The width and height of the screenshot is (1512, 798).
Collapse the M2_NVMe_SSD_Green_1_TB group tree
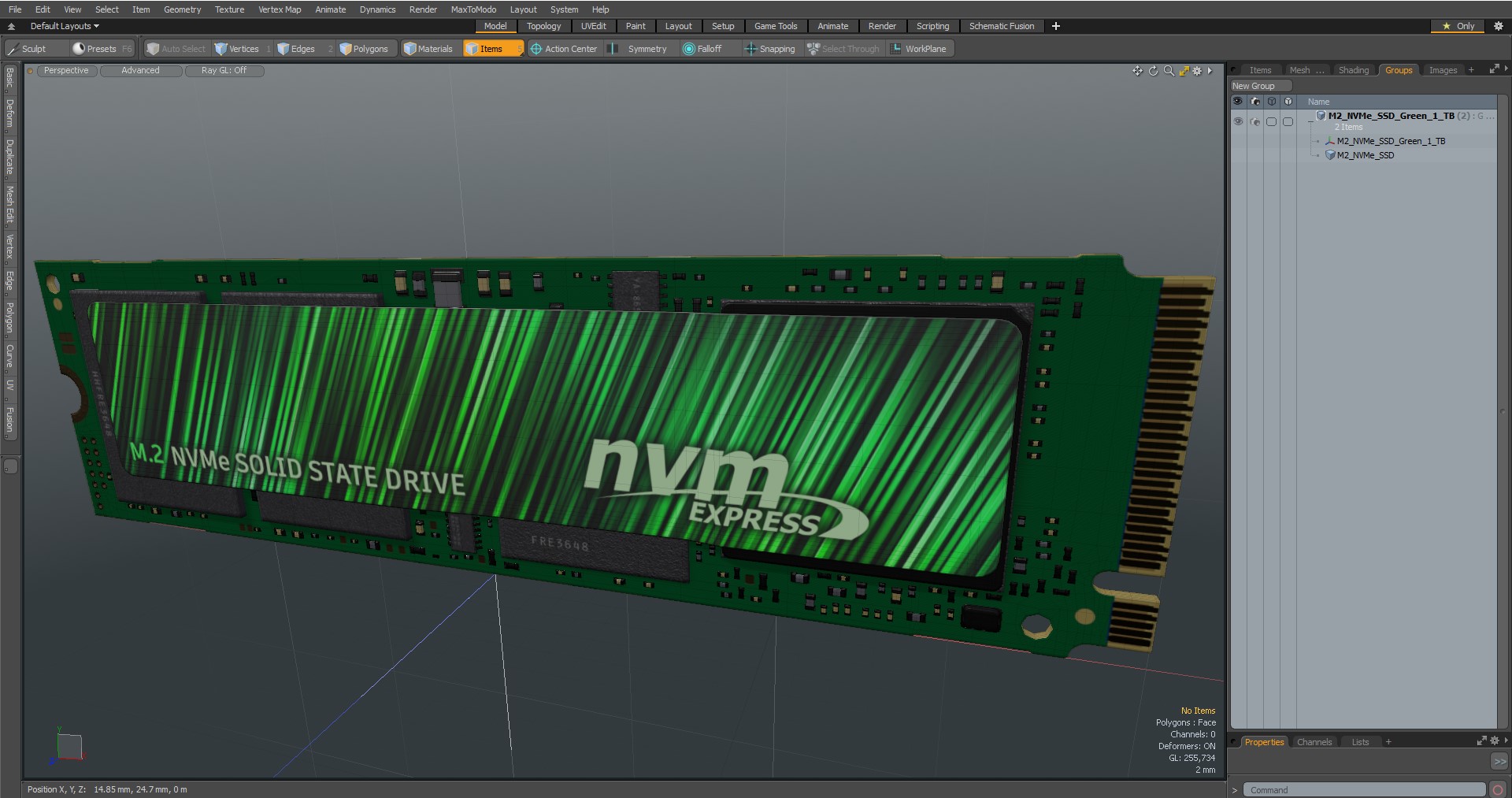[1310, 121]
